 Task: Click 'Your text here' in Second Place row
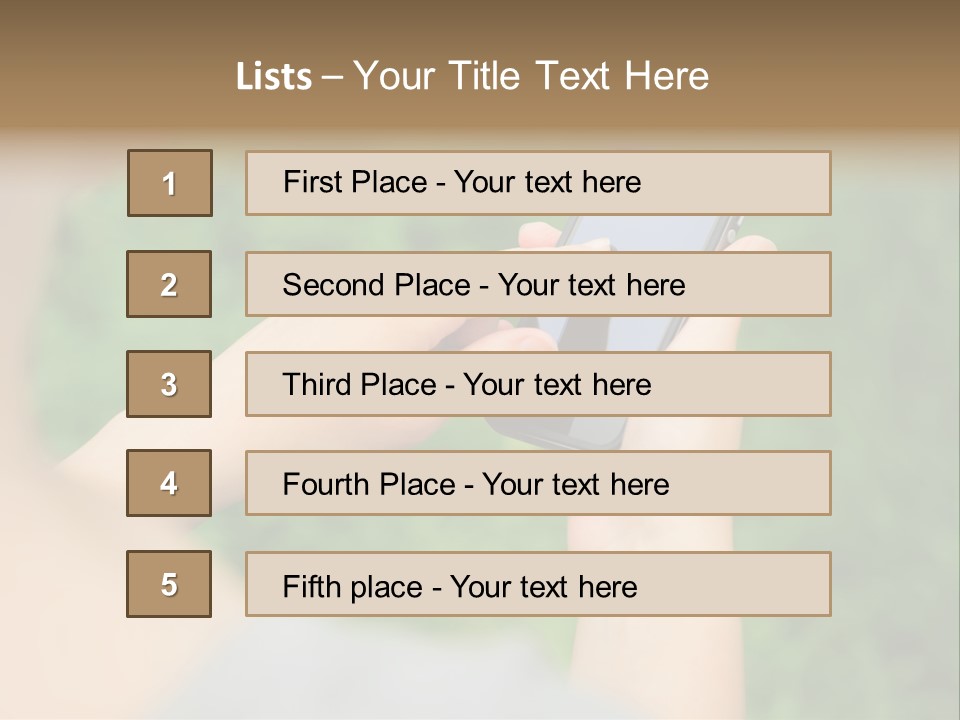click(591, 285)
